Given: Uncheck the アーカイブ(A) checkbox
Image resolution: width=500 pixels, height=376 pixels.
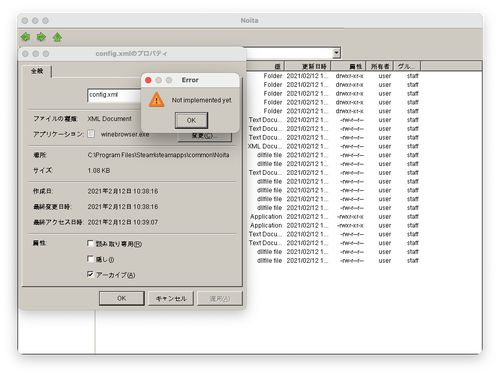Looking at the screenshot, I should 90,274.
